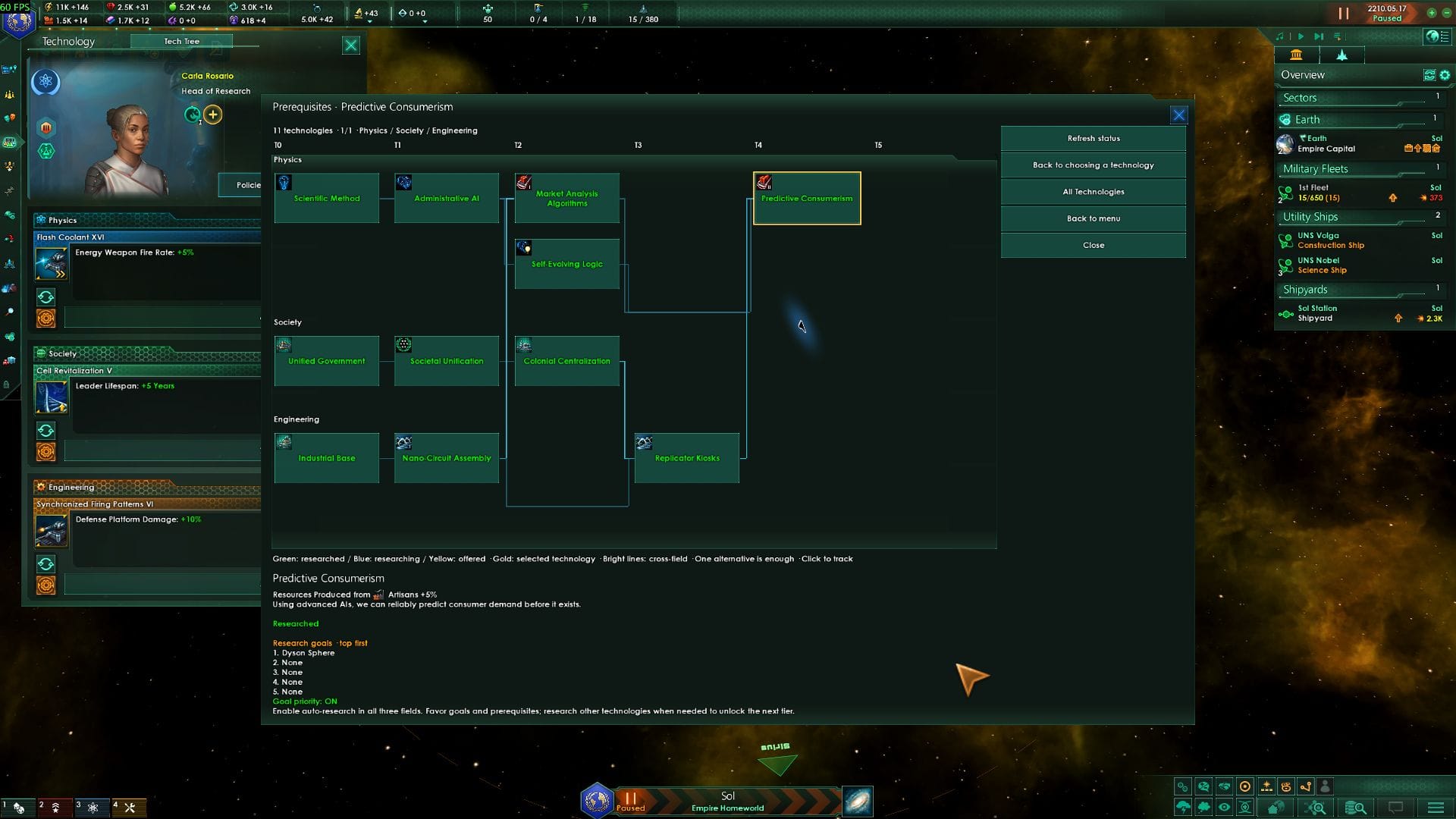Select the Predictive Consumerism gold node
Viewport: 1456px width, 819px height.
807,198
